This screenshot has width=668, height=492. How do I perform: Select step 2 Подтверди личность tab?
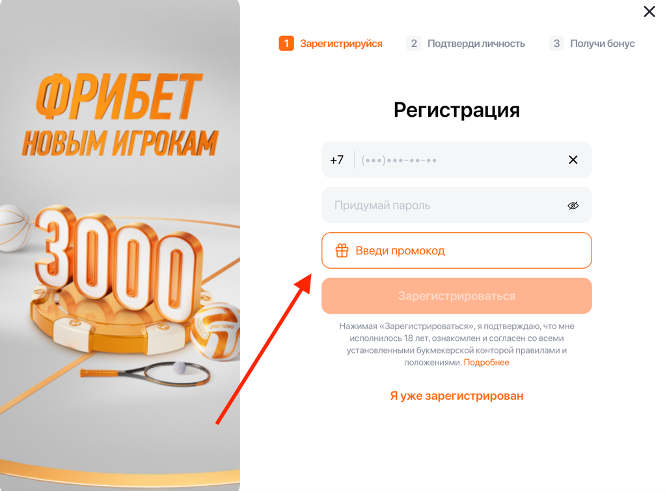(466, 43)
